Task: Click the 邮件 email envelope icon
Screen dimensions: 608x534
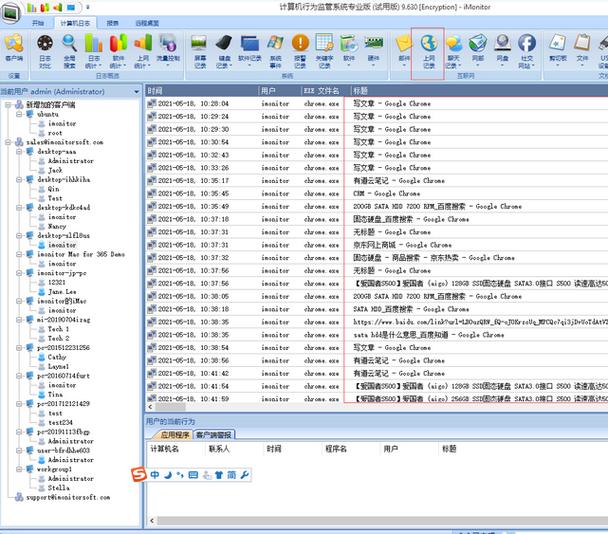Action: click(404, 49)
